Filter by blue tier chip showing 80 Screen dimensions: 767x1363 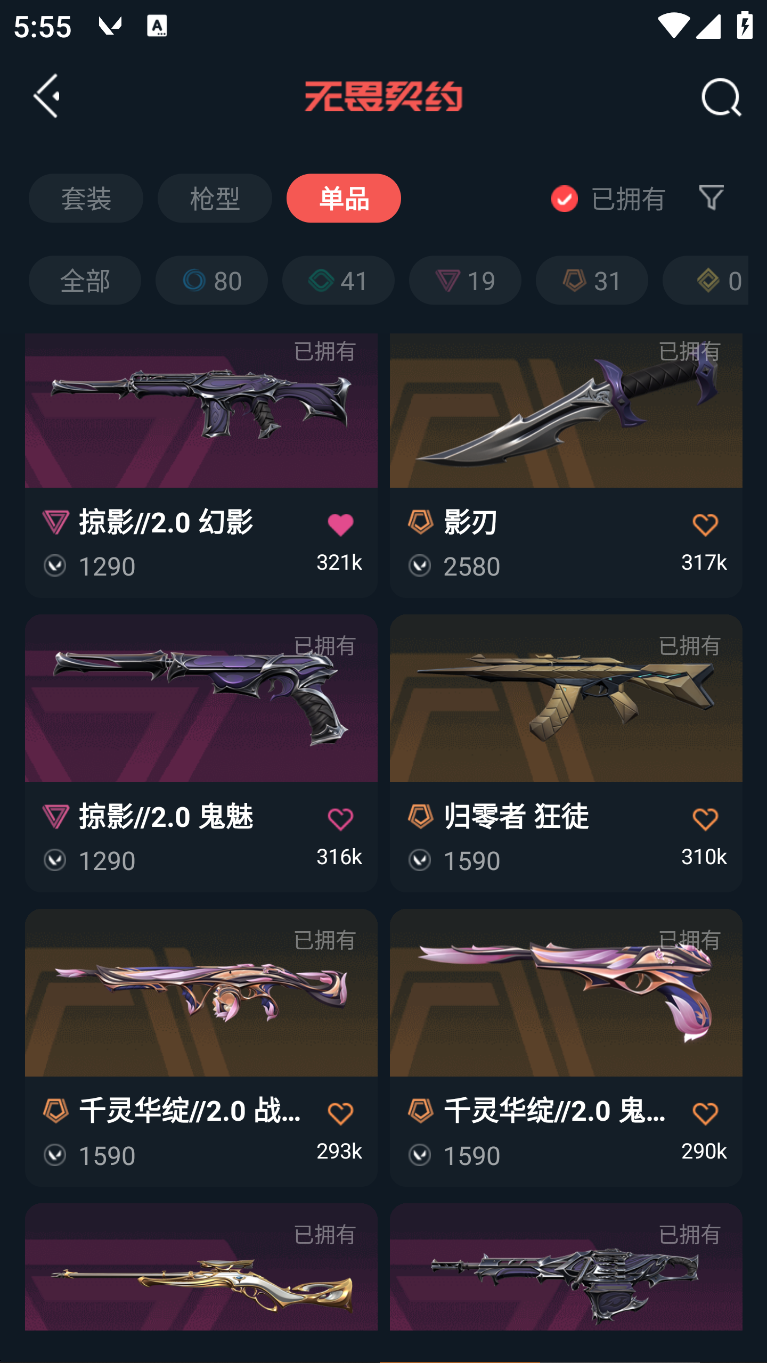(x=212, y=280)
